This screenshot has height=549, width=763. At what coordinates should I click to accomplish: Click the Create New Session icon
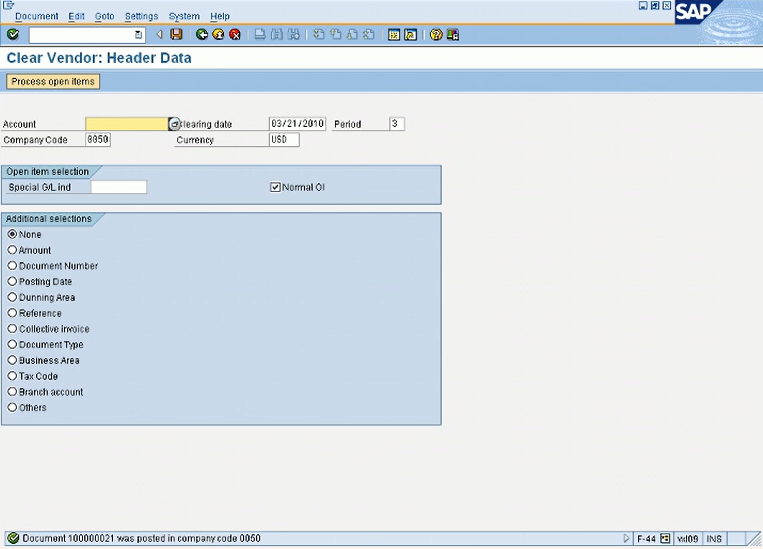click(394, 35)
